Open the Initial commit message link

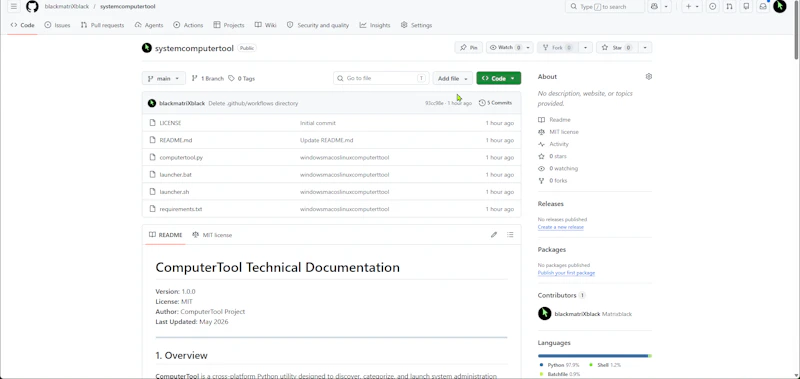[x=318, y=123]
